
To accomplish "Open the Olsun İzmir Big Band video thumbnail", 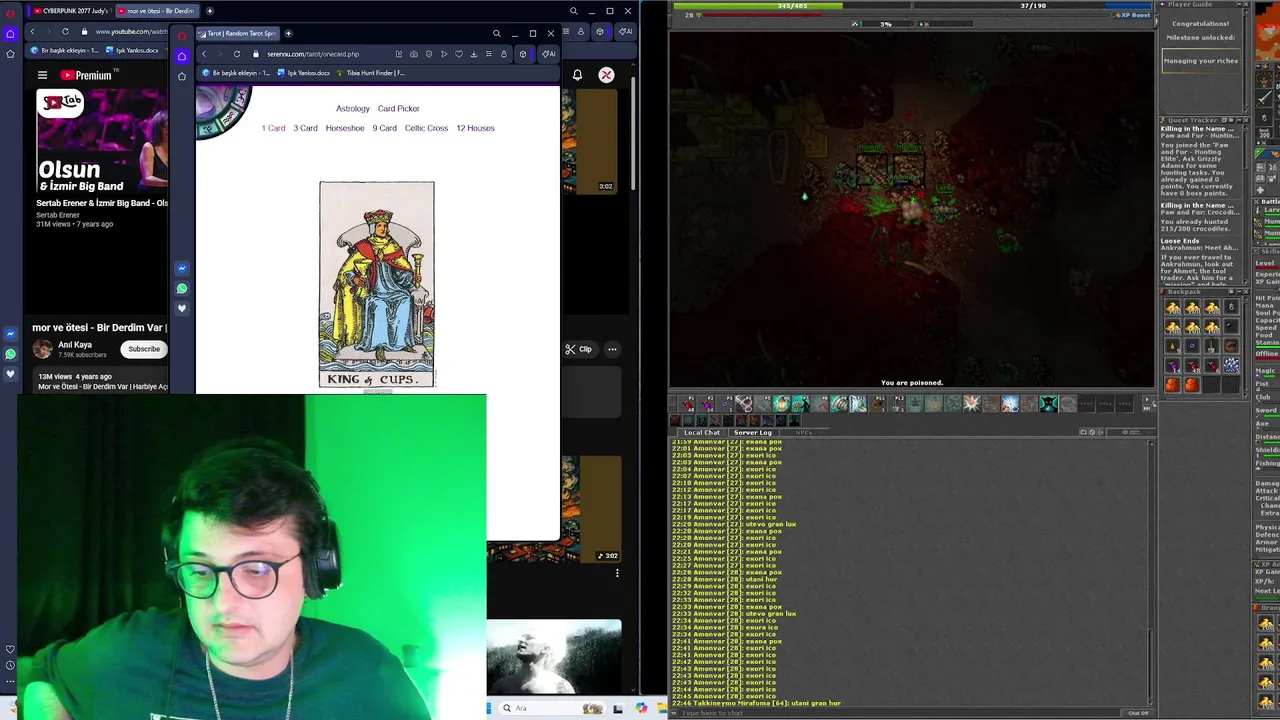I will click(101, 139).
